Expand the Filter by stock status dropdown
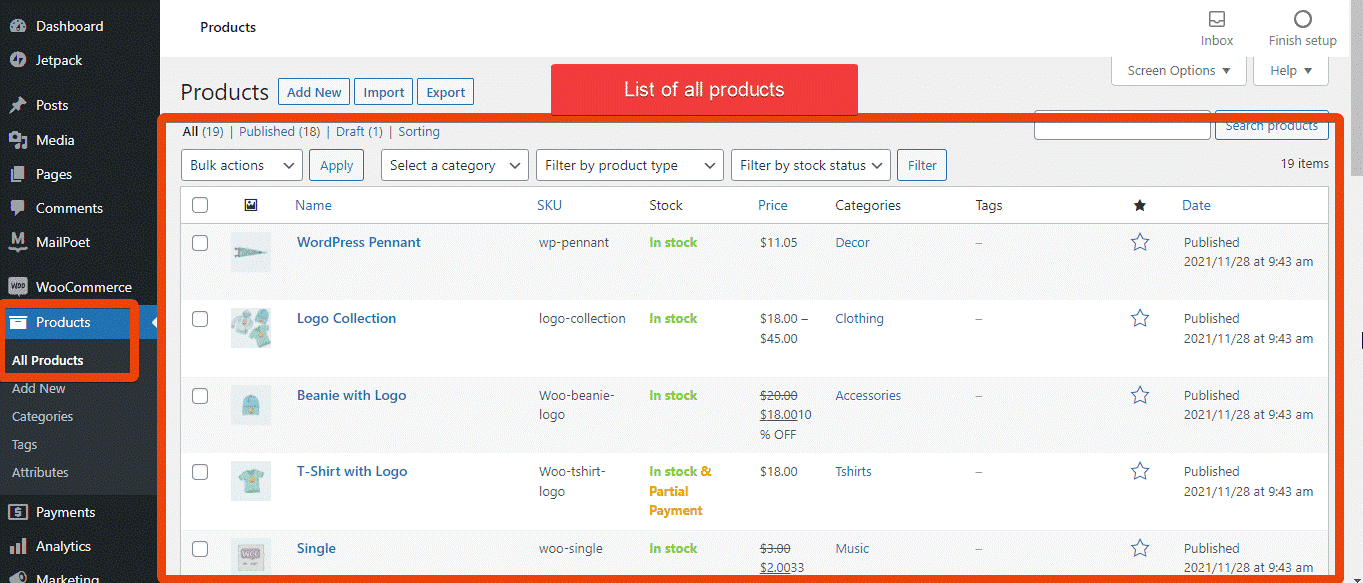 coord(811,165)
